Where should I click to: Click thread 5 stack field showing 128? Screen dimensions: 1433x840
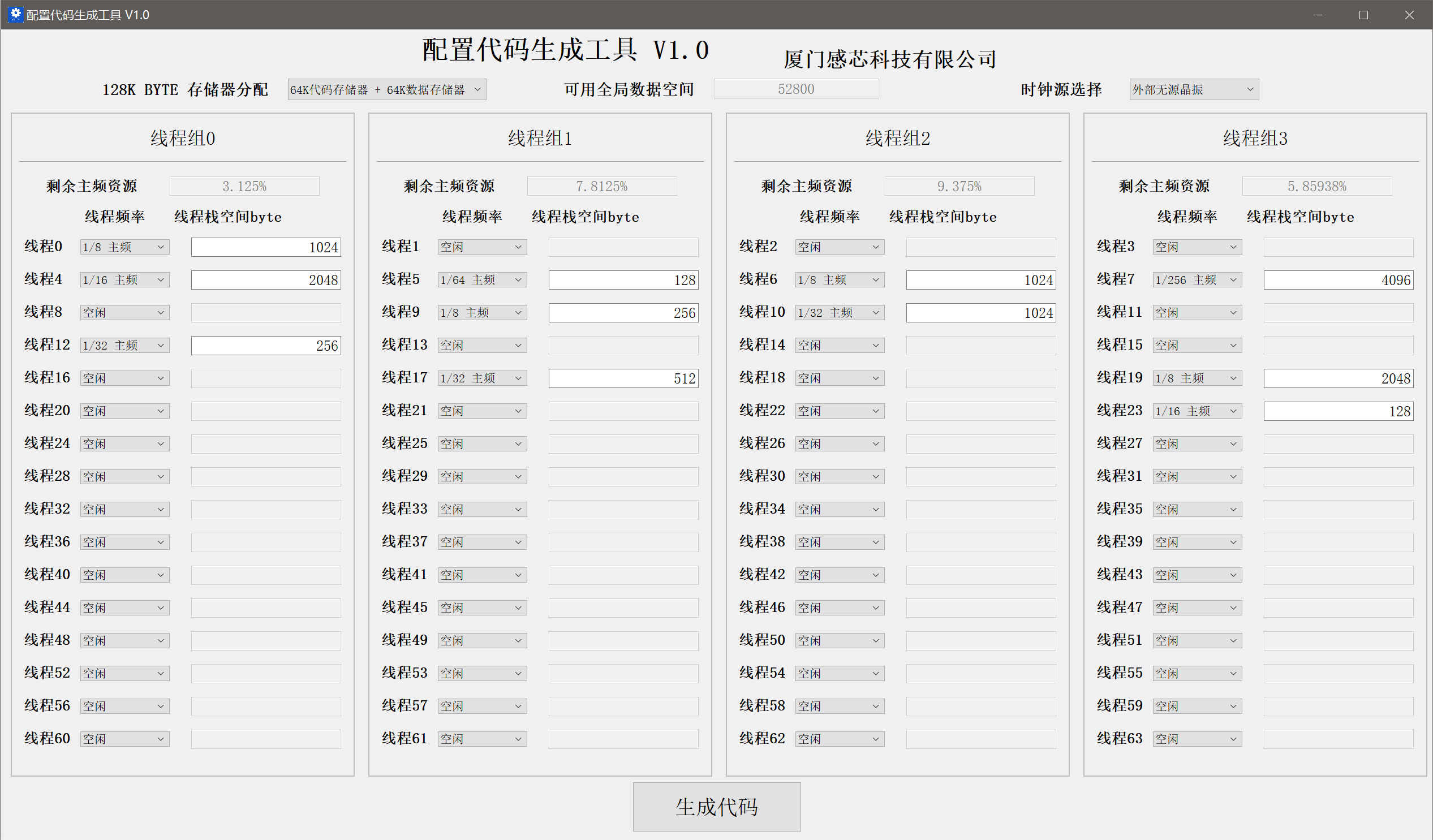[623, 280]
